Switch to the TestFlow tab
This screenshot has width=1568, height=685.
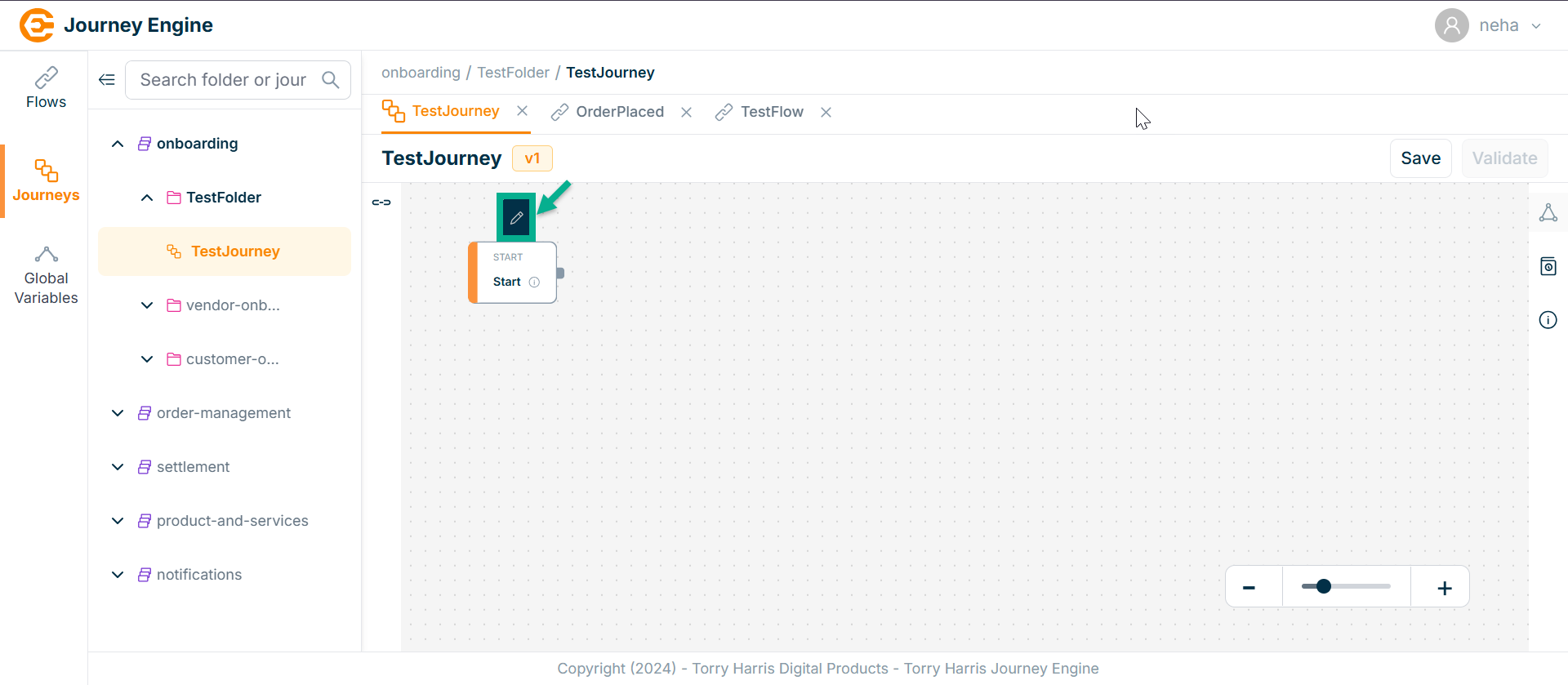pyautogui.click(x=771, y=112)
